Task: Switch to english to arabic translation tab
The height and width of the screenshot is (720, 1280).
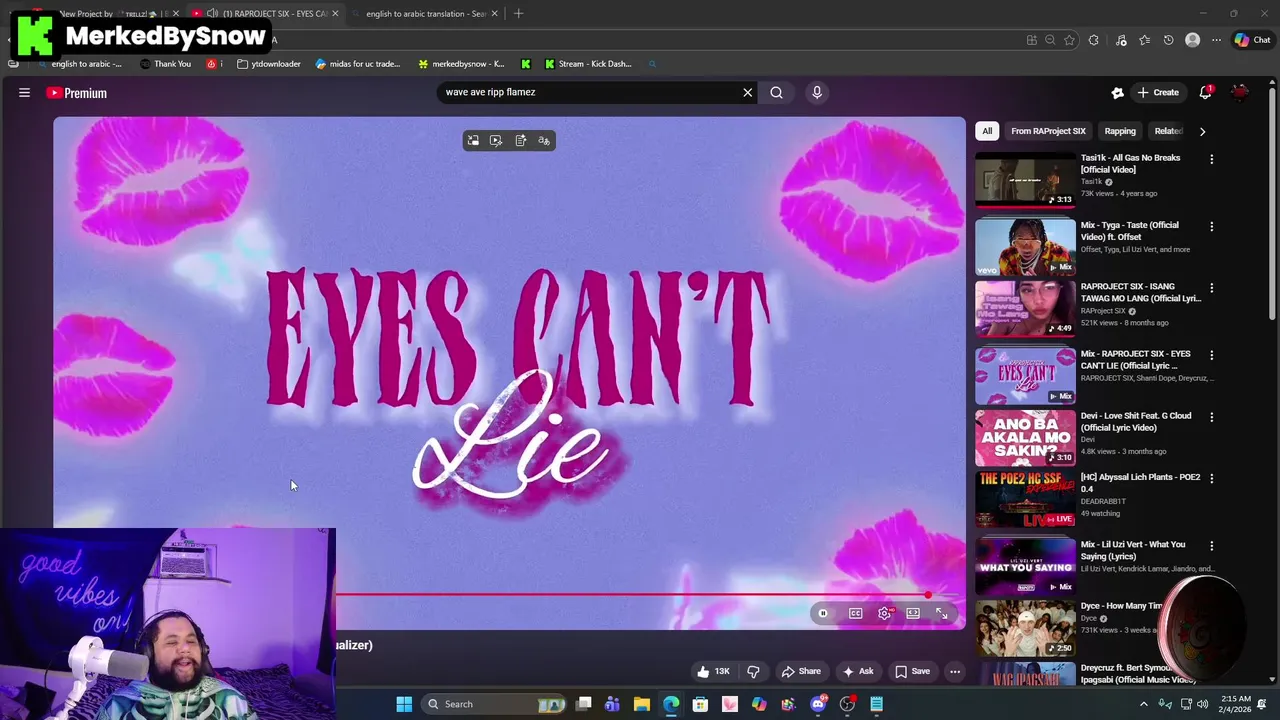Action: pyautogui.click(x=425, y=14)
